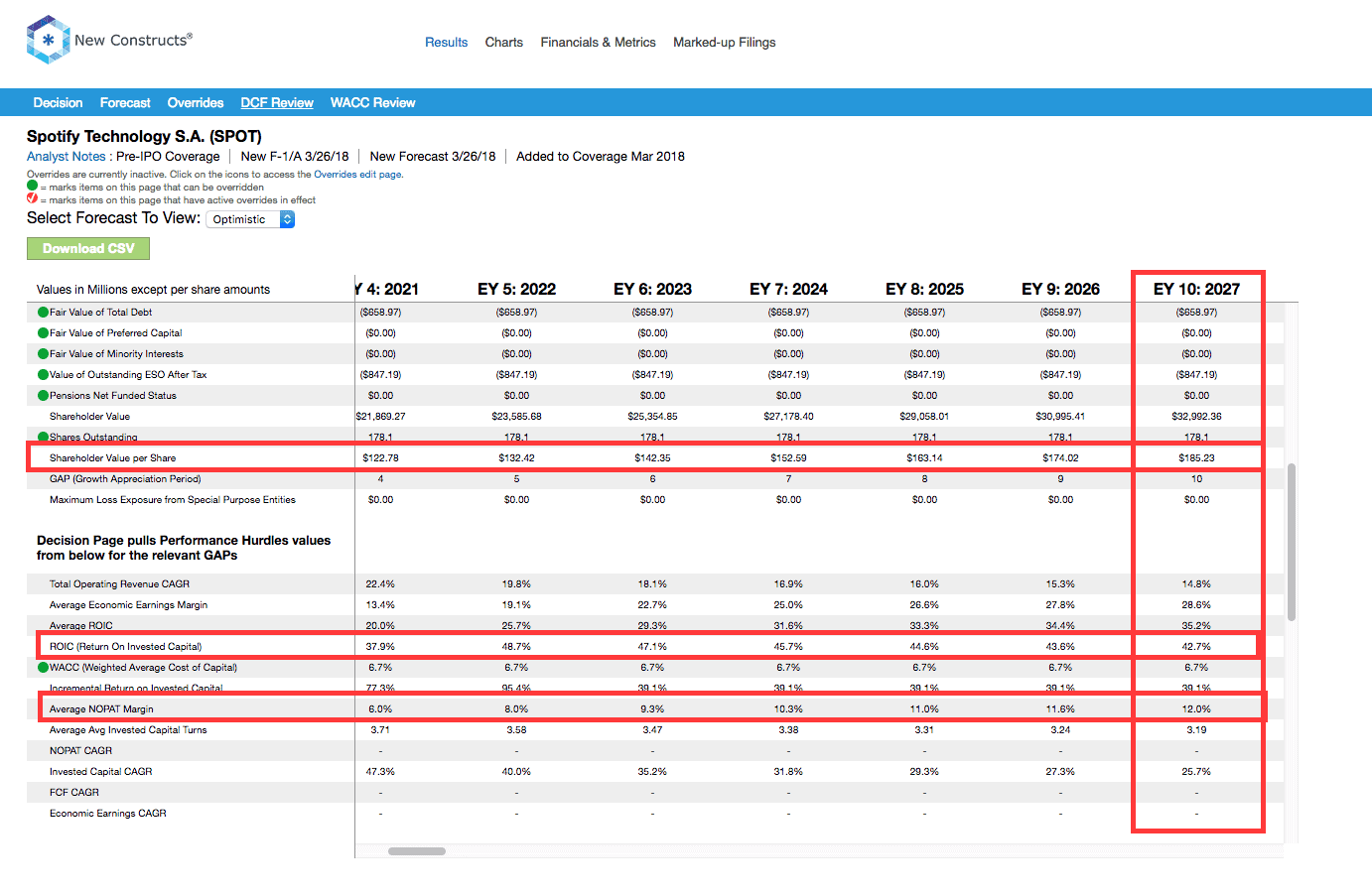Click the EY 7: 2024 column header
This screenshot has width=1372, height=896.
pos(788,289)
